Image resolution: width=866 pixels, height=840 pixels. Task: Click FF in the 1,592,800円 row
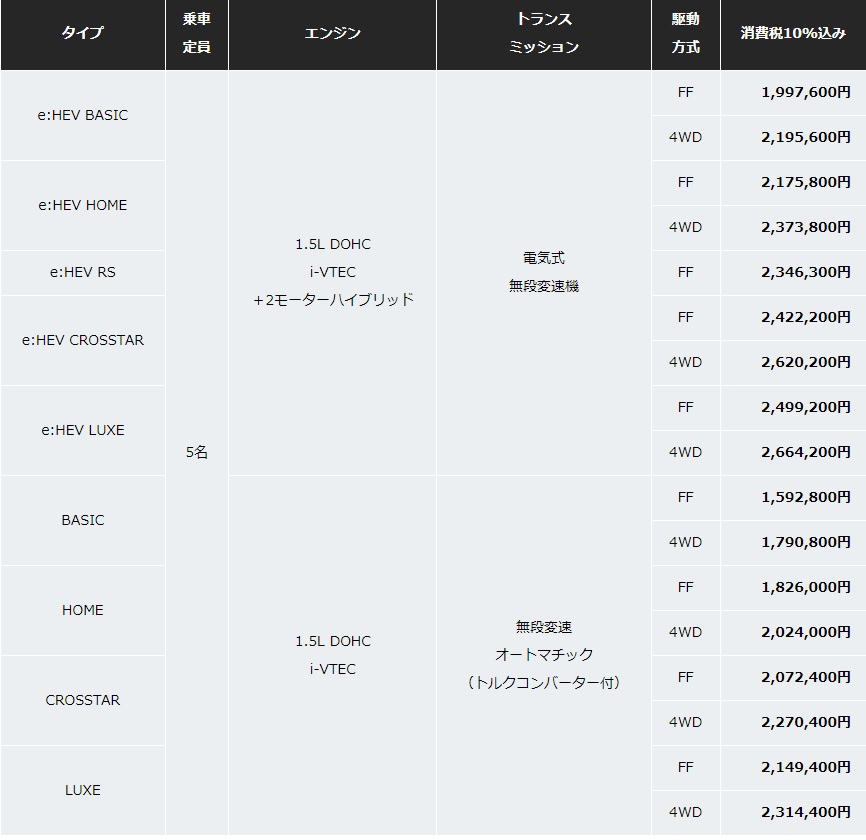pyautogui.click(x=685, y=497)
